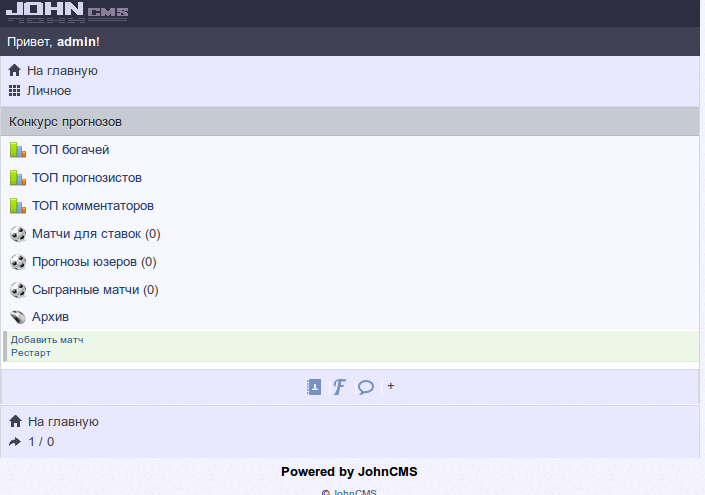Click the 'Powered by JohnCMS' text

(x=349, y=472)
